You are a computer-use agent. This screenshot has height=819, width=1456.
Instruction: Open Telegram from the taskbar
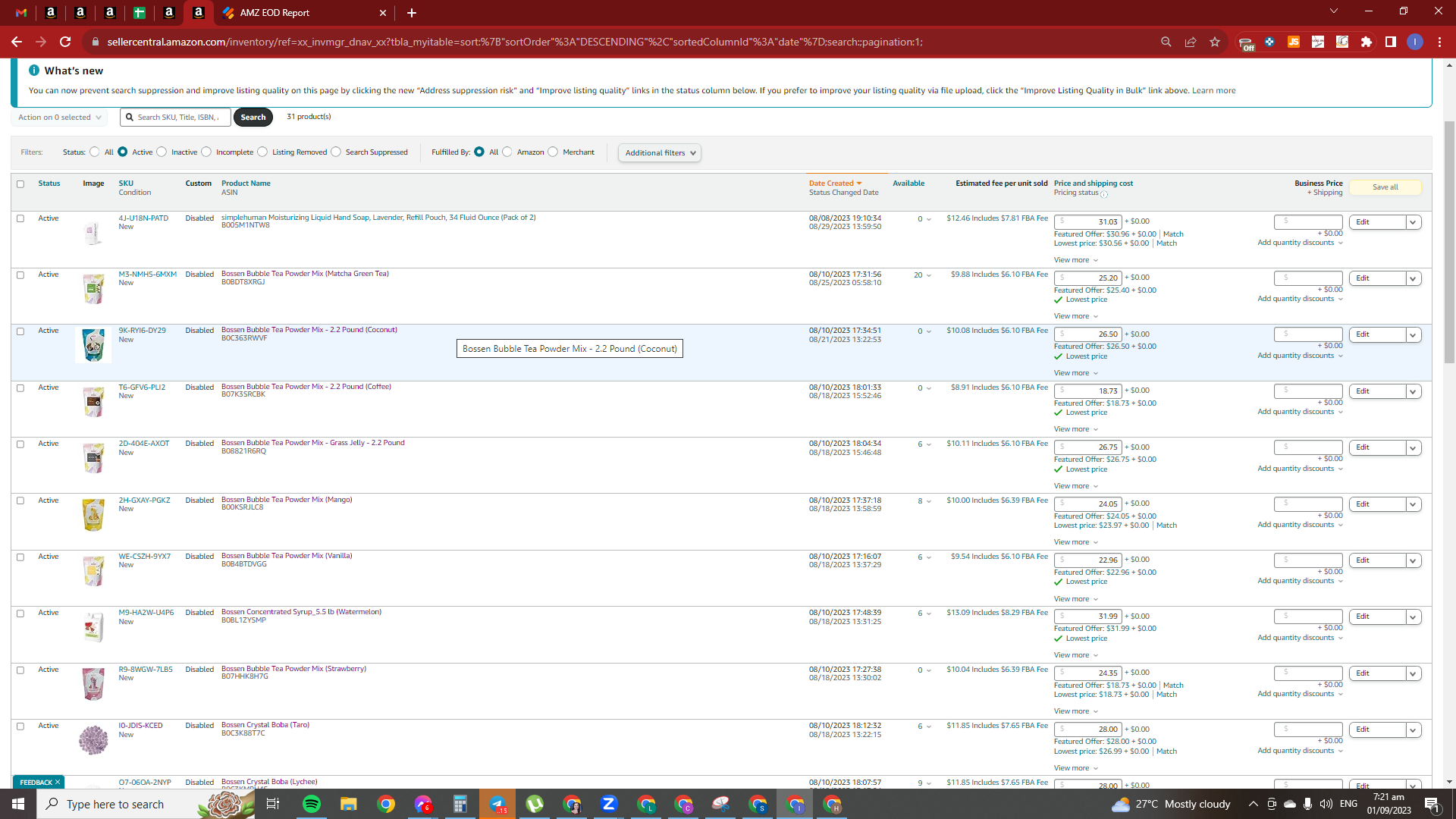(x=497, y=804)
